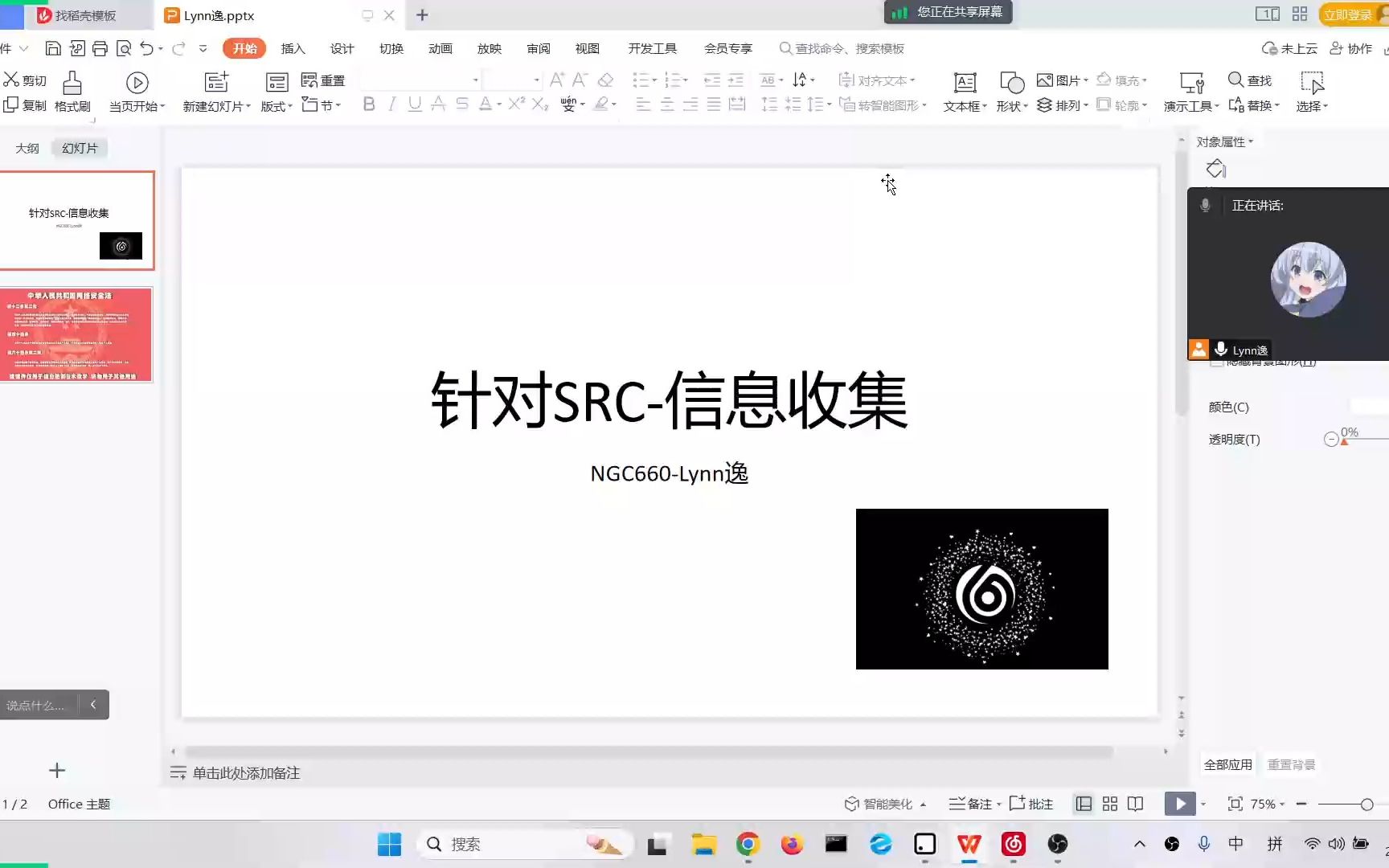Click the Cut (剪切) tool
The image size is (1389, 868).
[x=25, y=80]
